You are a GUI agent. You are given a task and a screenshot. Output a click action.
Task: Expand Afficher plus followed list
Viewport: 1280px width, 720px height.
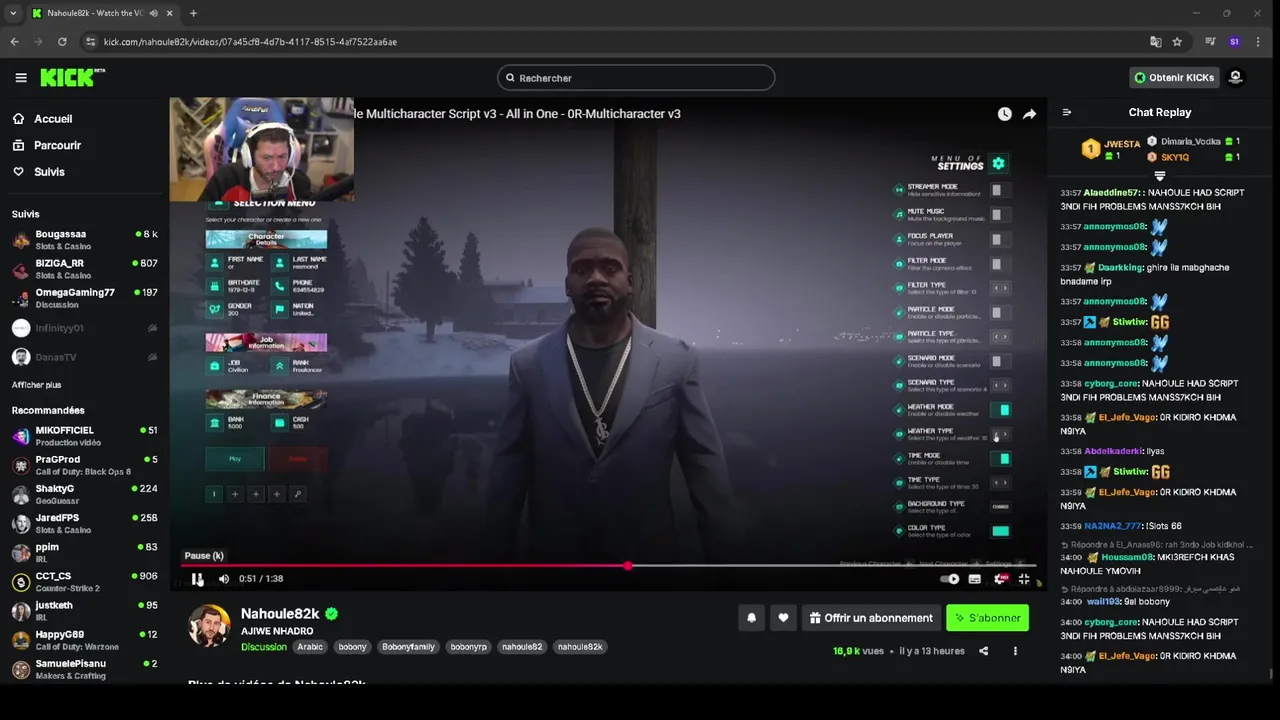coord(36,385)
